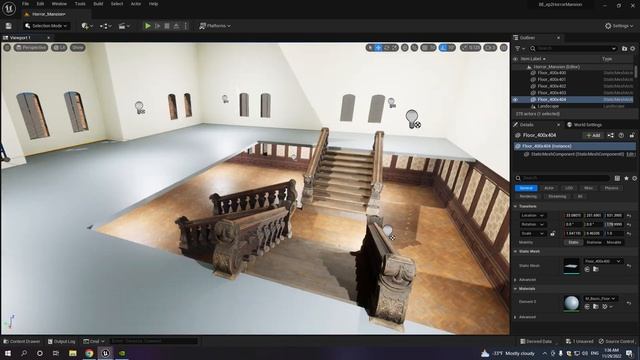Click the material sphere thumbnail
This screenshot has width=640, height=360.
click(x=571, y=303)
